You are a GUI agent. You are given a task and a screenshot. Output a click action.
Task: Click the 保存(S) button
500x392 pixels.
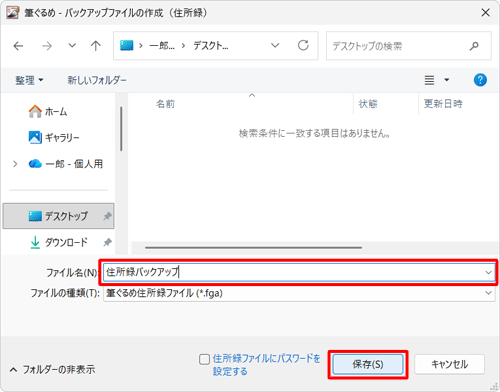tap(368, 364)
